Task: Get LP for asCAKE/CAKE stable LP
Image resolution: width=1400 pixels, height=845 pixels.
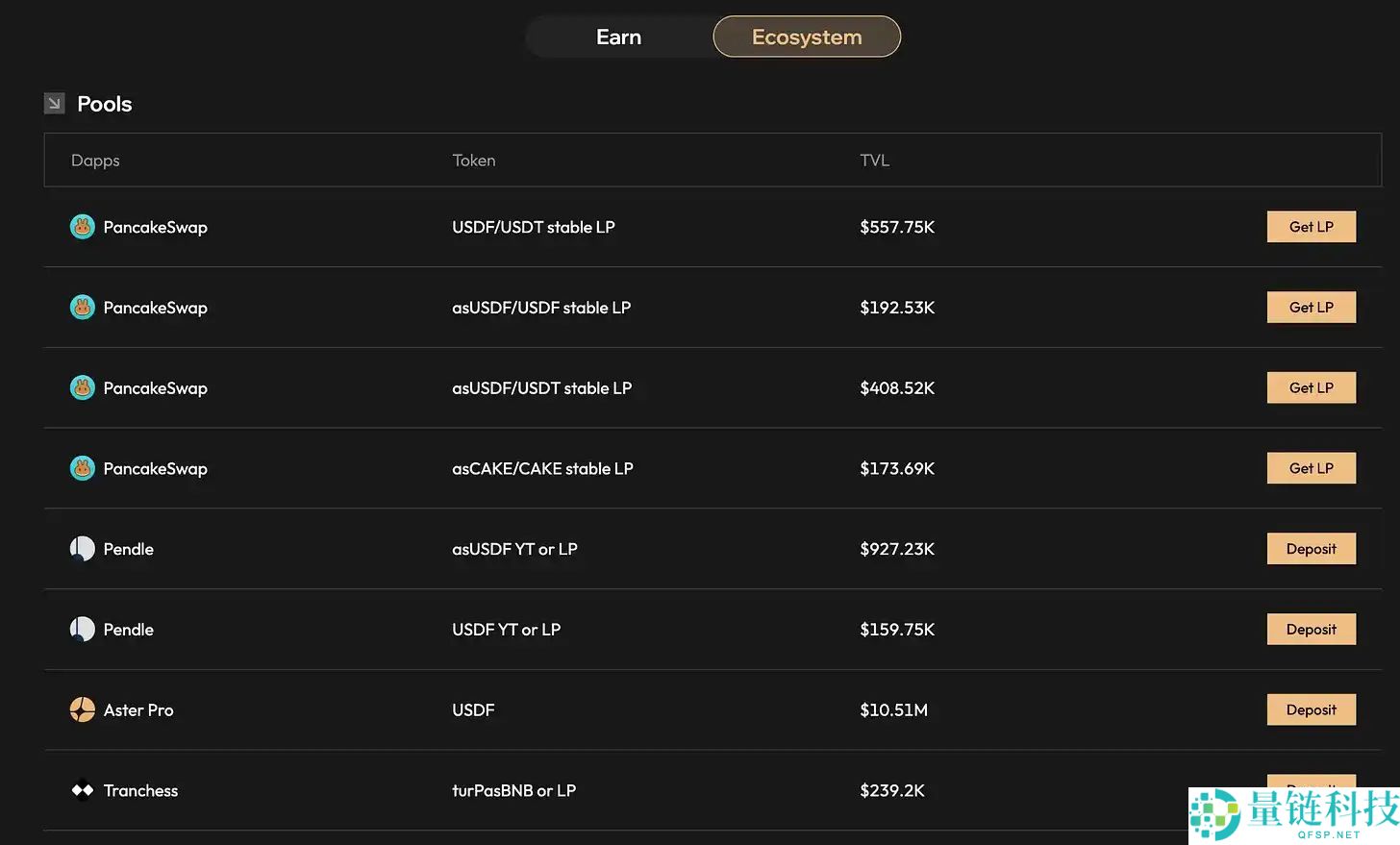Action: pyautogui.click(x=1311, y=468)
